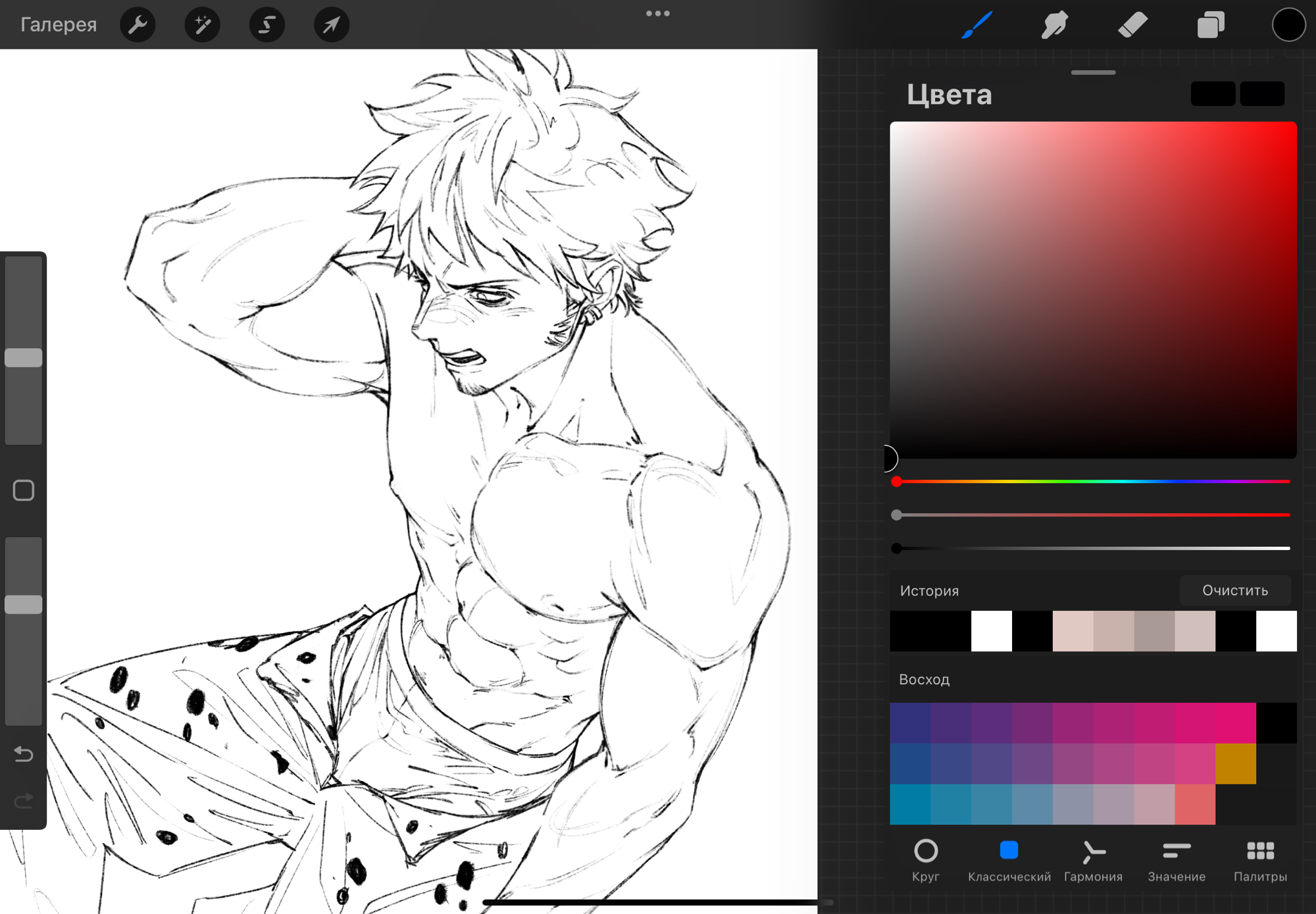Switch to the Гармония color tab

[x=1093, y=860]
